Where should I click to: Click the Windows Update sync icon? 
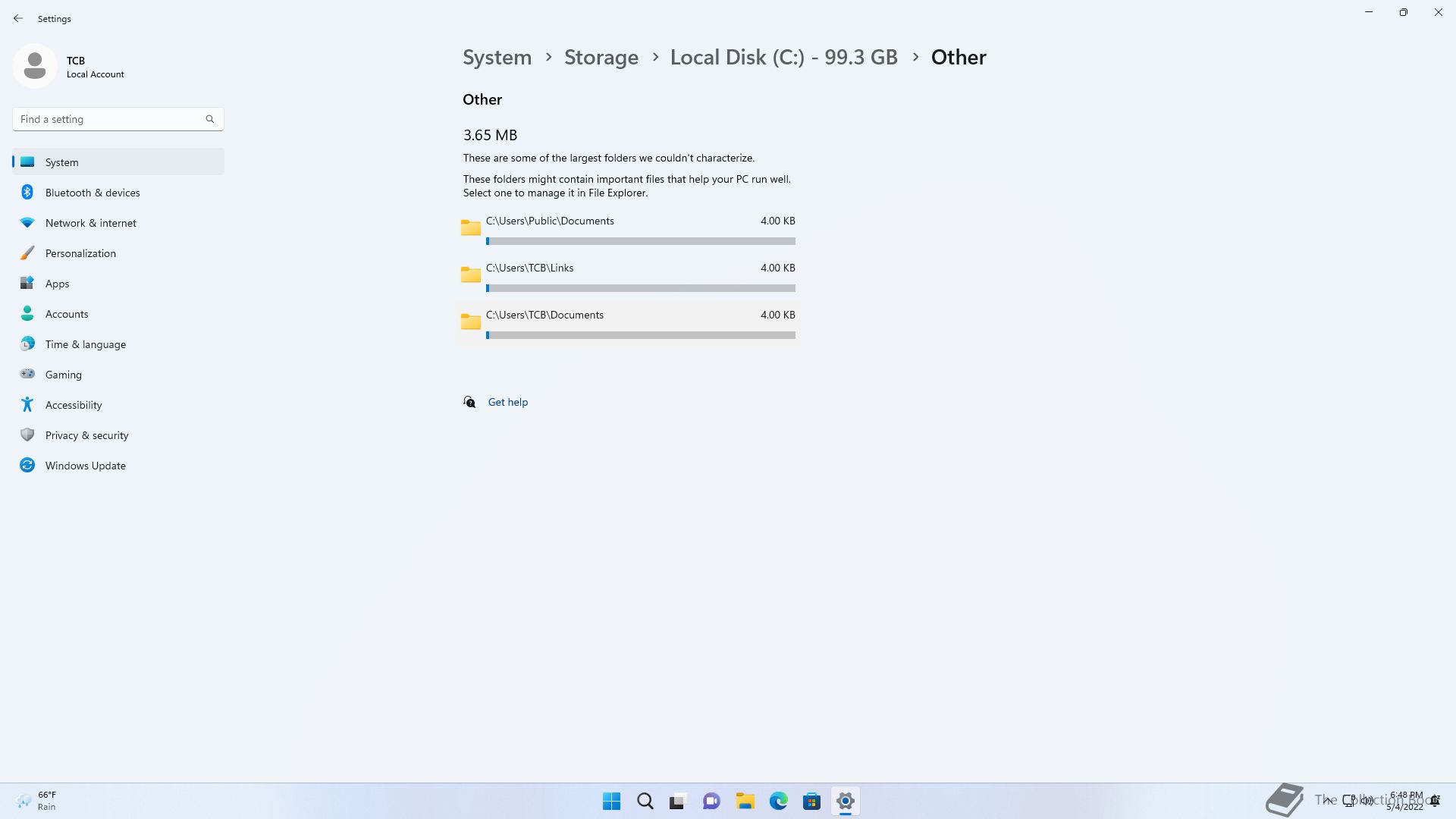click(x=27, y=465)
